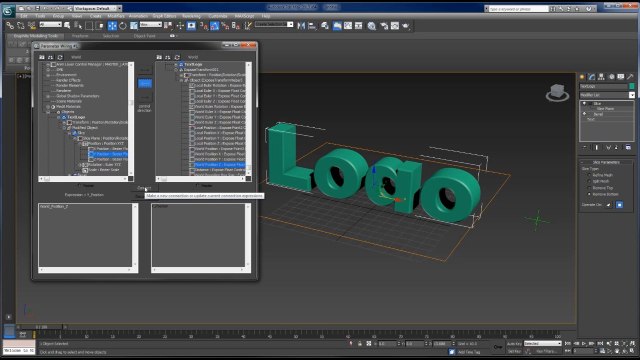Pick the Select Object arrow tool
The width and height of the screenshot is (640, 360).
click(67, 26)
